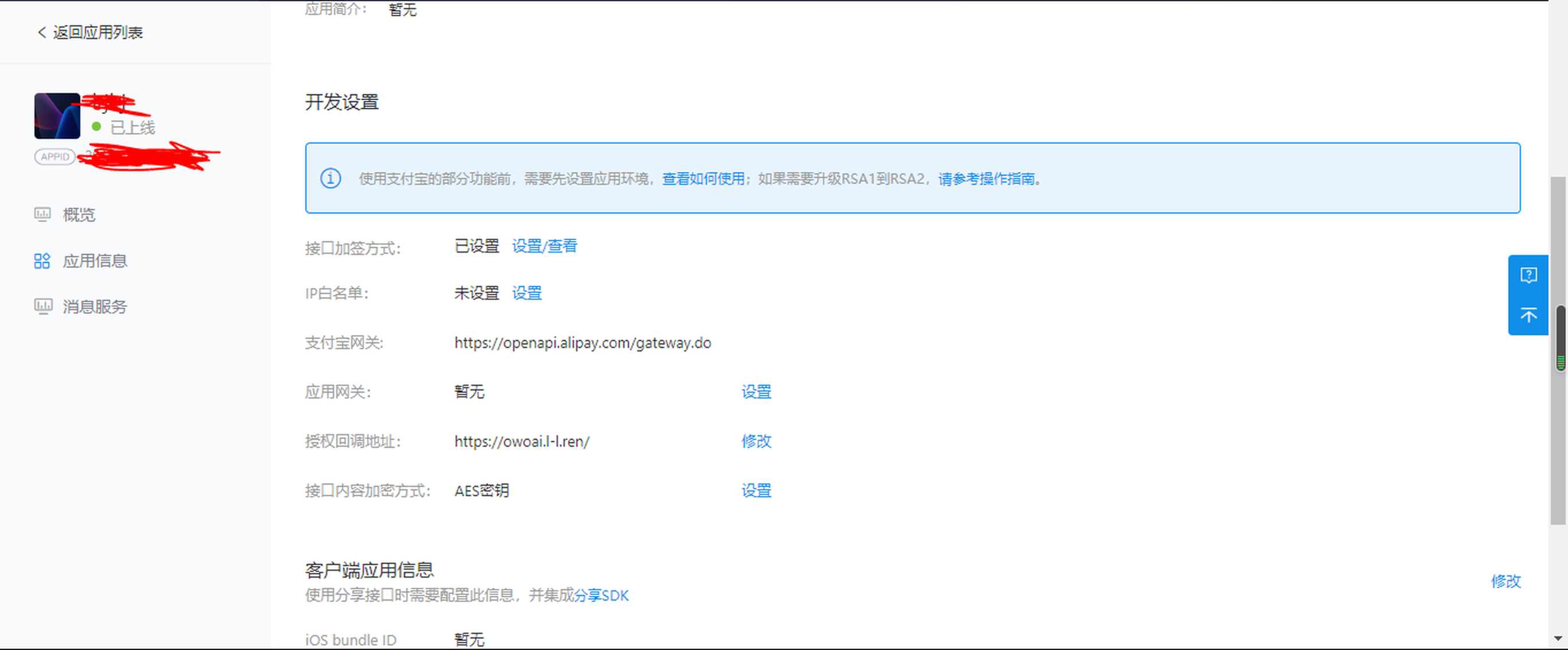Viewport: 1568px width, 650px height.
Task: Click the 客户端应用信息 section heading
Action: (369, 570)
